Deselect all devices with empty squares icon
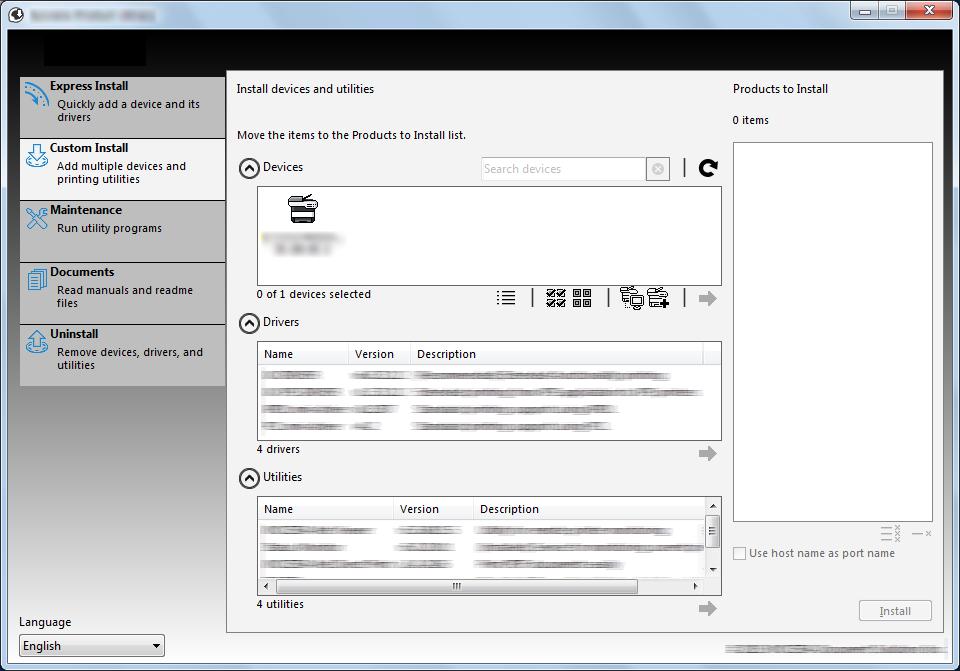The width and height of the screenshot is (960, 671). click(582, 298)
